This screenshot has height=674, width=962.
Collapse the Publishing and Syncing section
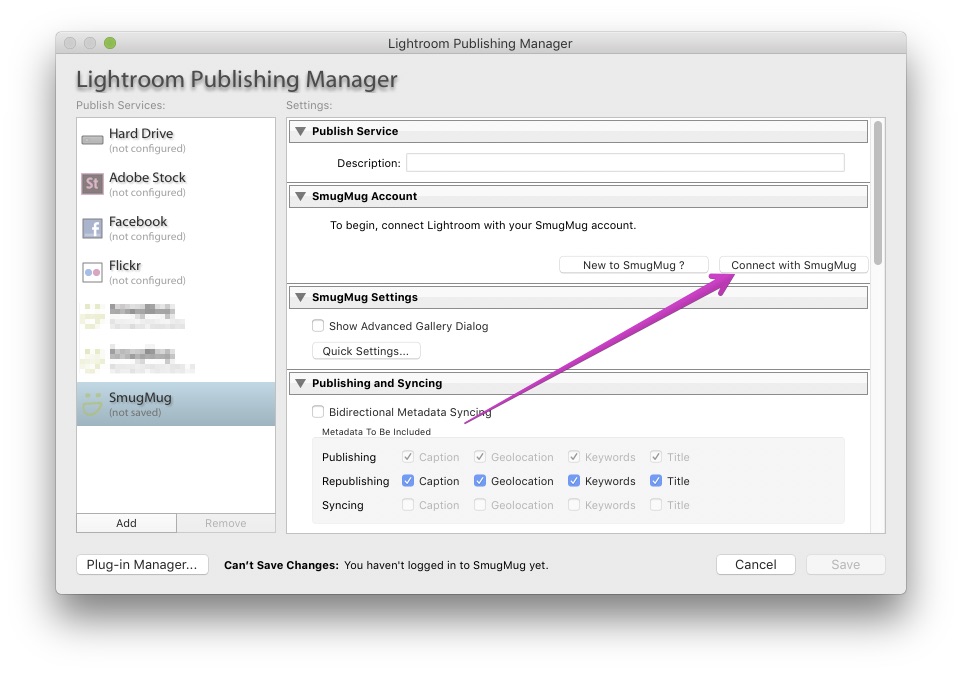(301, 383)
